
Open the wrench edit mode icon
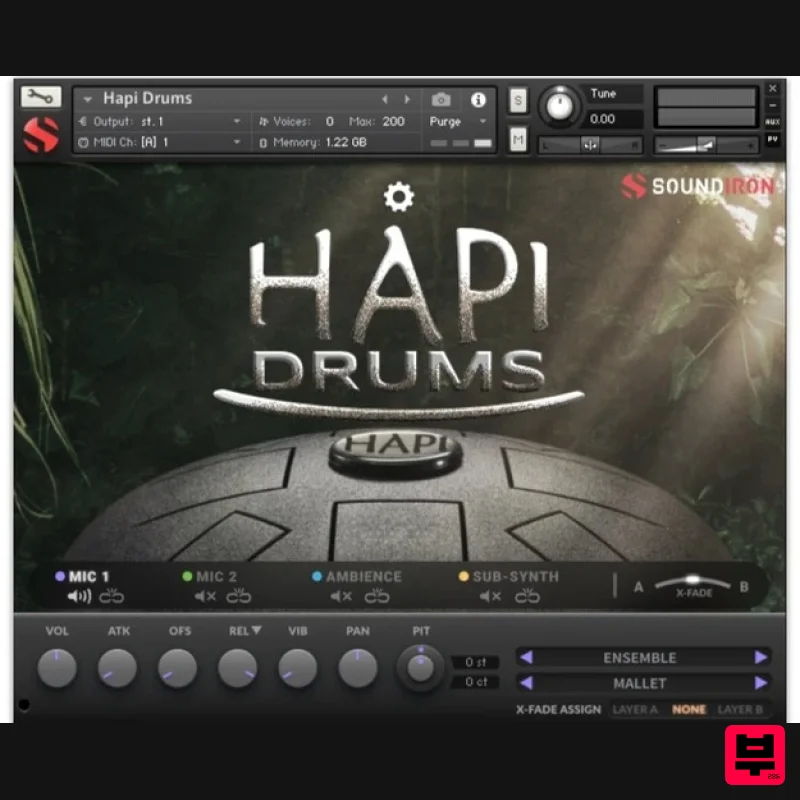coord(41,96)
